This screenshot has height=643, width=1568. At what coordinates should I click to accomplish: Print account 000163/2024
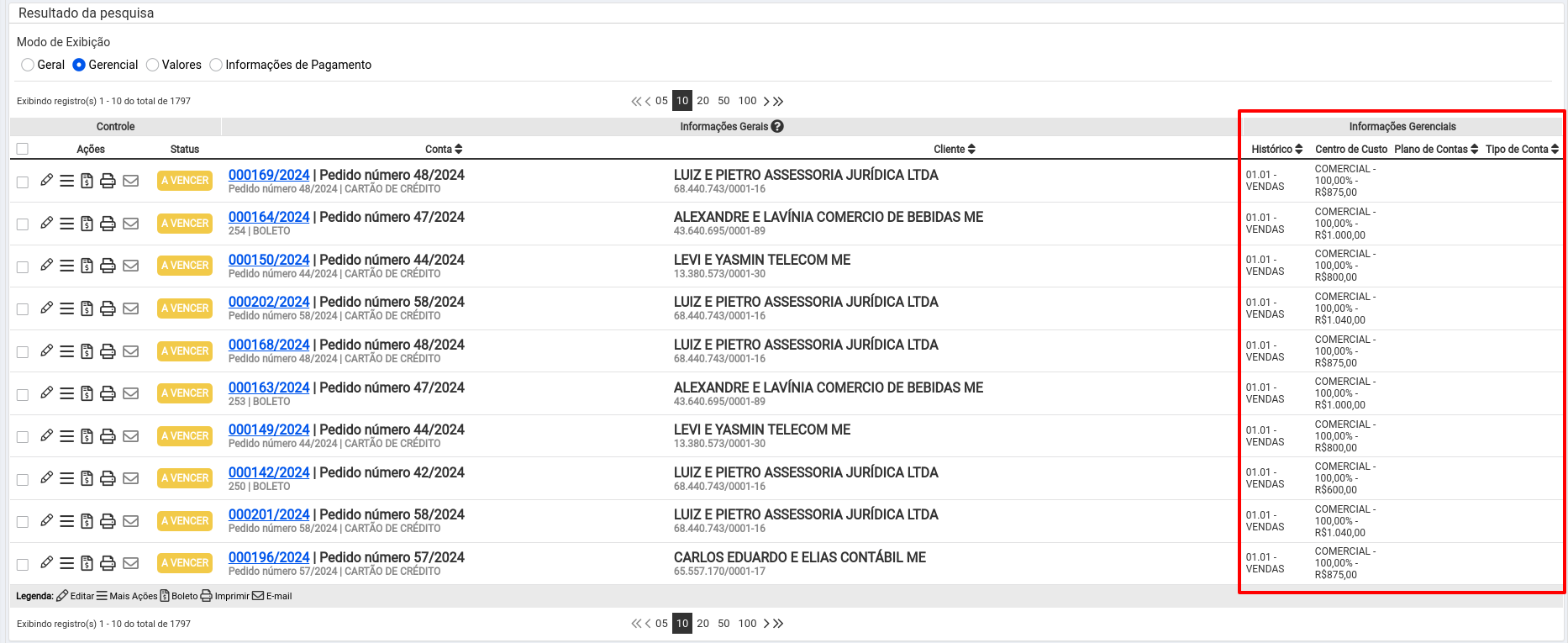pos(108,393)
